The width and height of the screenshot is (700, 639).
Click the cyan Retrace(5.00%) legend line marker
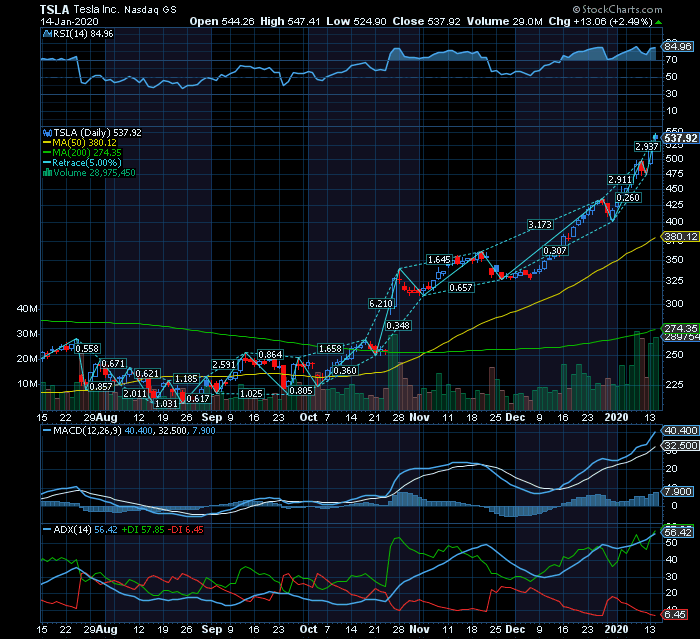(x=47, y=163)
